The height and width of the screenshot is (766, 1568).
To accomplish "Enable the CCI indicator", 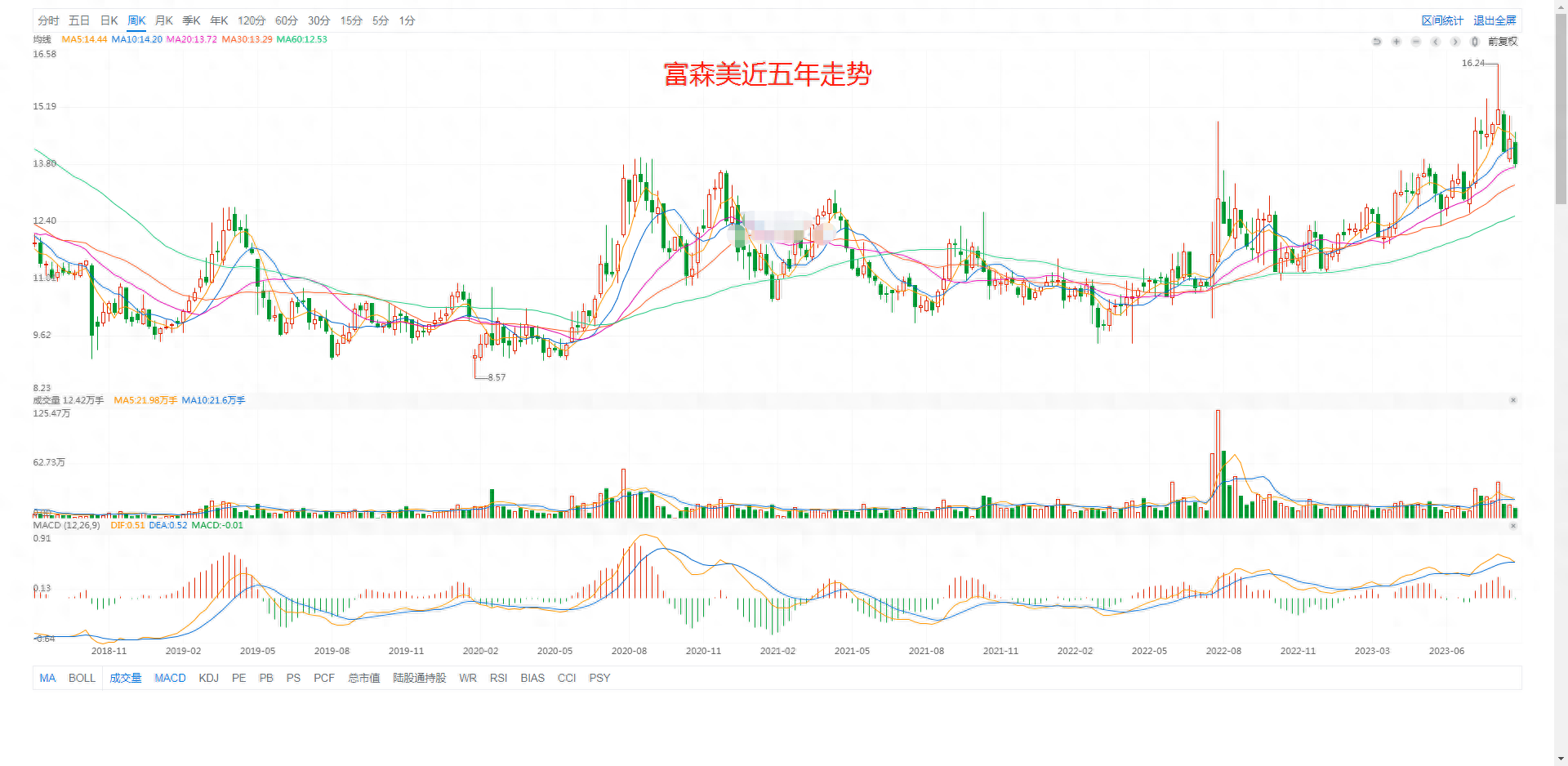I will click(567, 678).
